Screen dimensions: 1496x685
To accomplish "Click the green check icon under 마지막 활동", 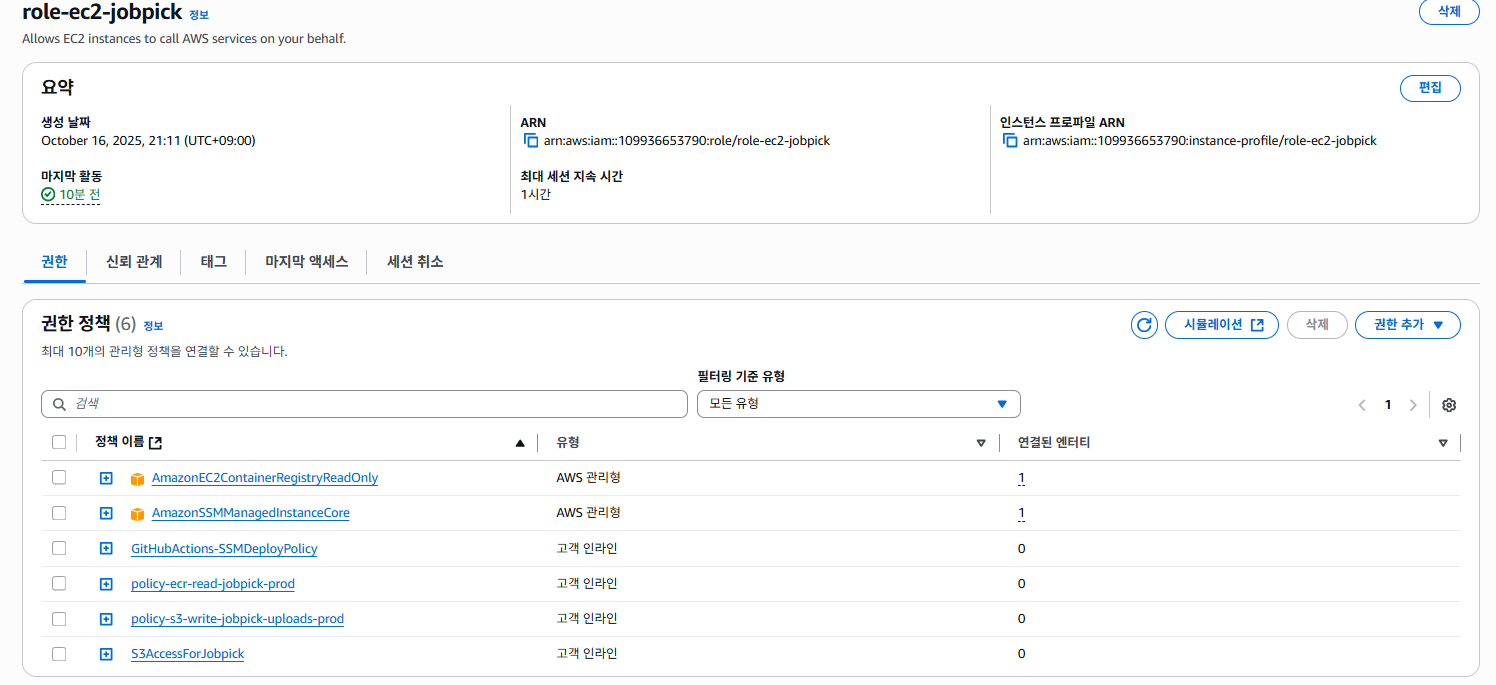I will 48,195.
